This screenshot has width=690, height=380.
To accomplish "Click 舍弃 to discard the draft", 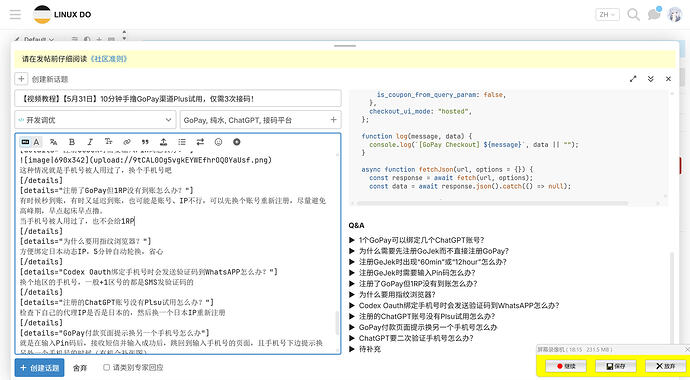I will coord(80,368).
